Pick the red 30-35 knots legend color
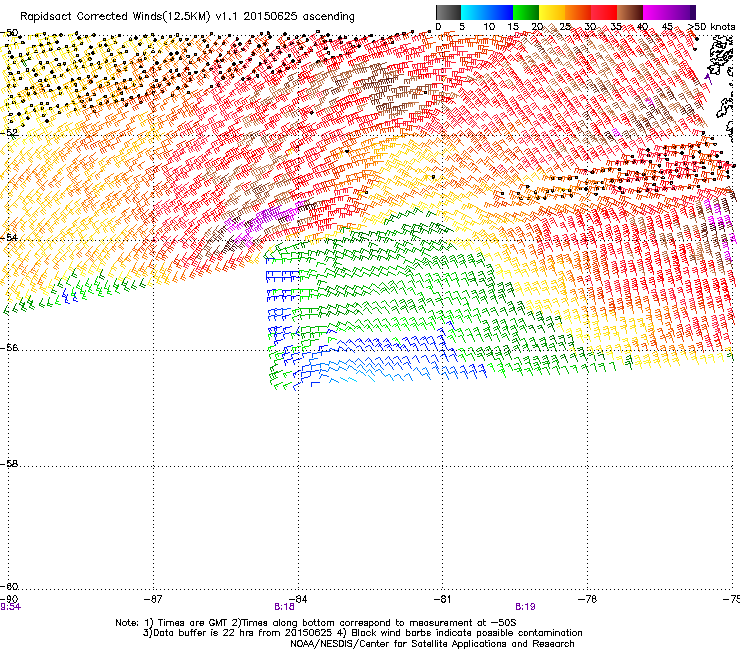This screenshot has height=650, width=740. click(604, 12)
